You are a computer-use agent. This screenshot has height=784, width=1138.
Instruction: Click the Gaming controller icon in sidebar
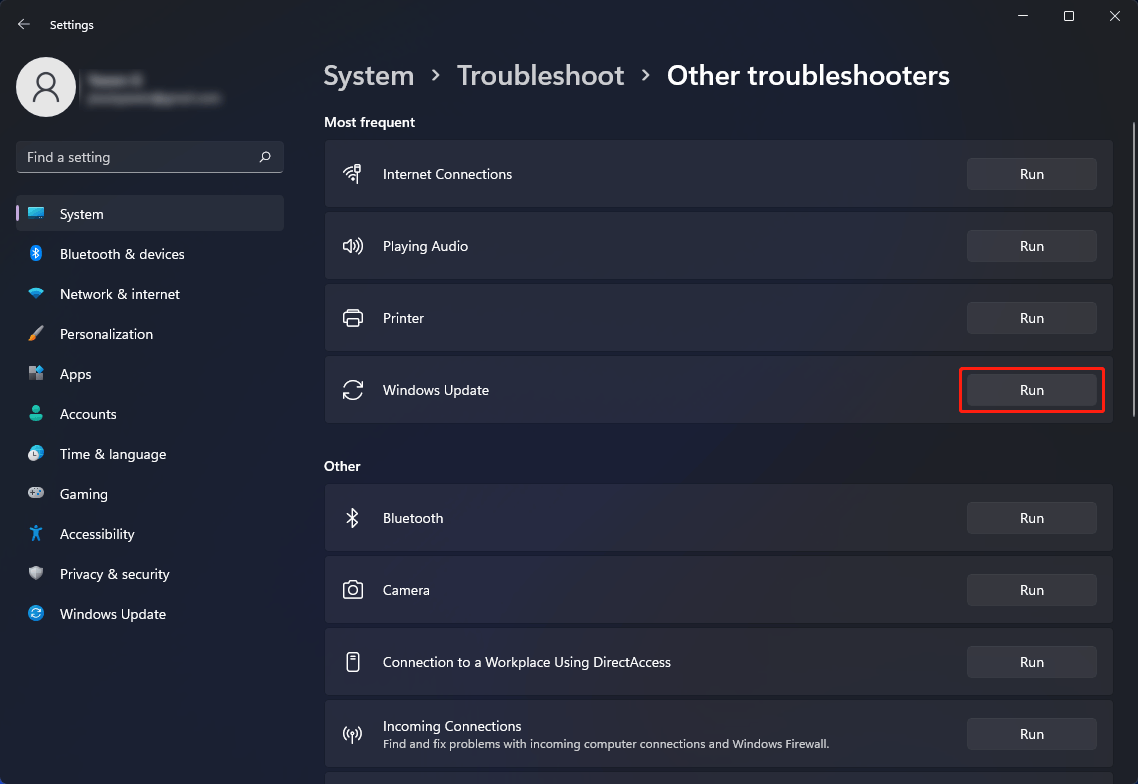tap(36, 494)
